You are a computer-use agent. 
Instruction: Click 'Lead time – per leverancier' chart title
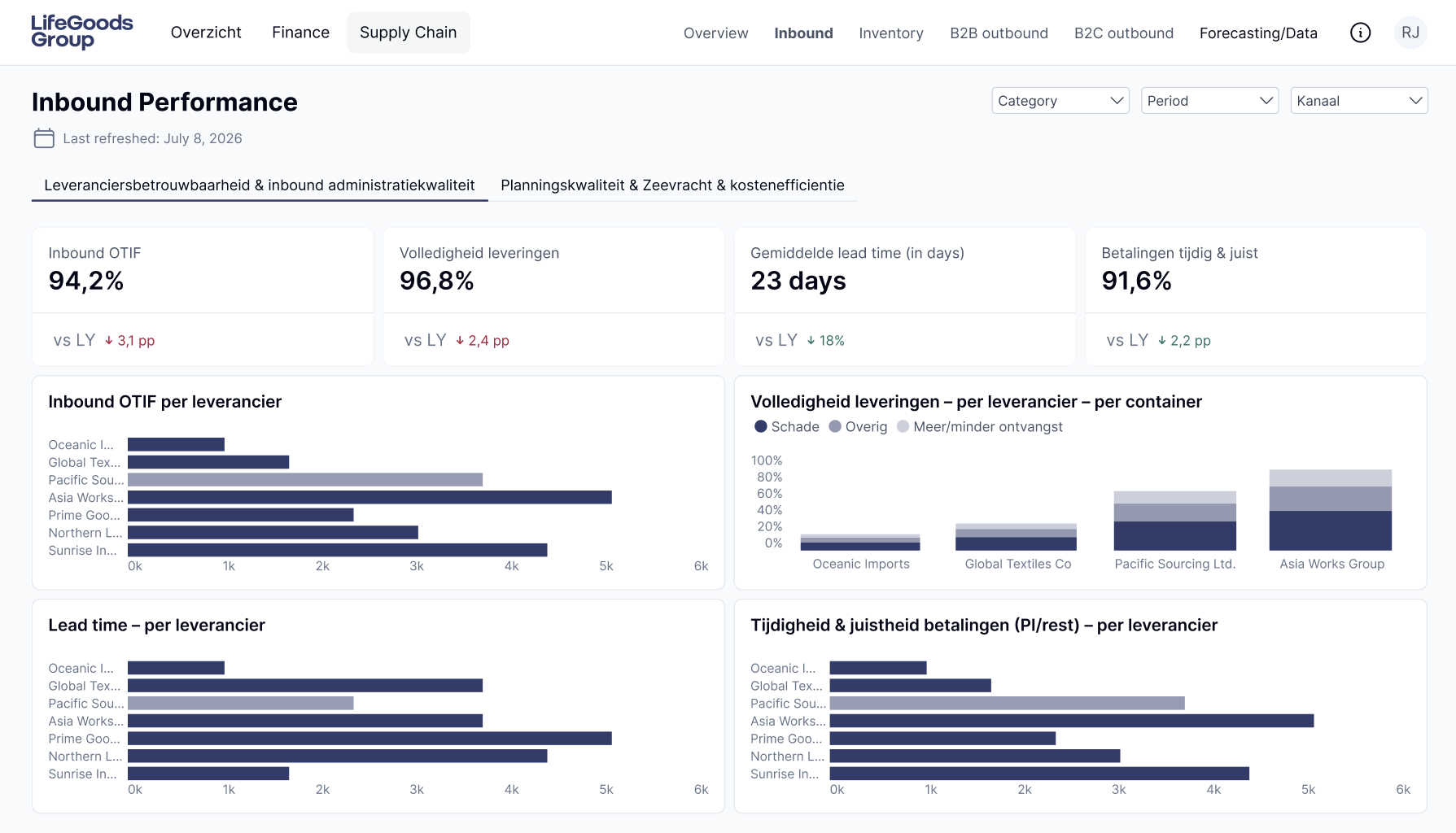[x=156, y=626]
